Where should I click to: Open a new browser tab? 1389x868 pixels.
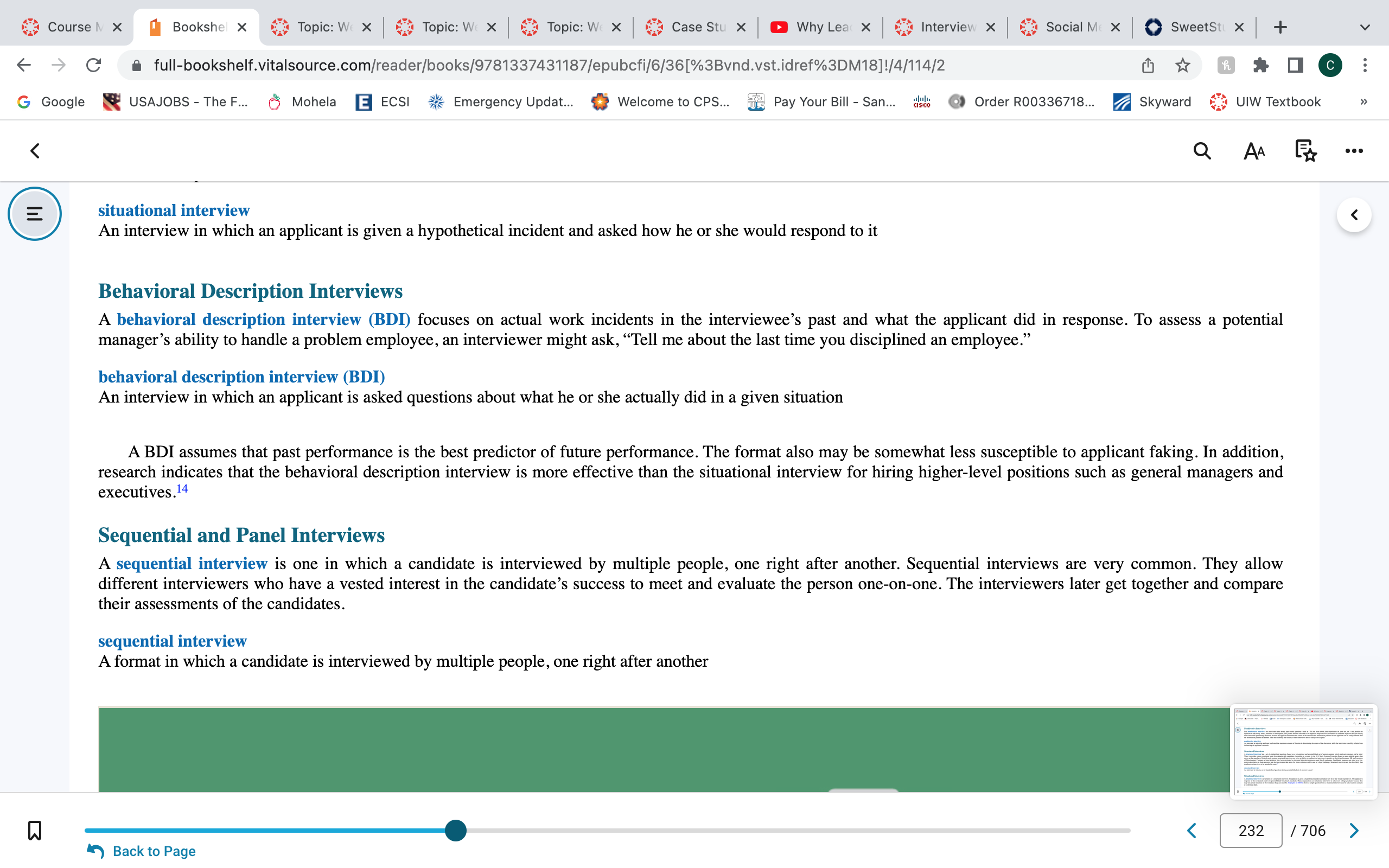coord(1280,27)
